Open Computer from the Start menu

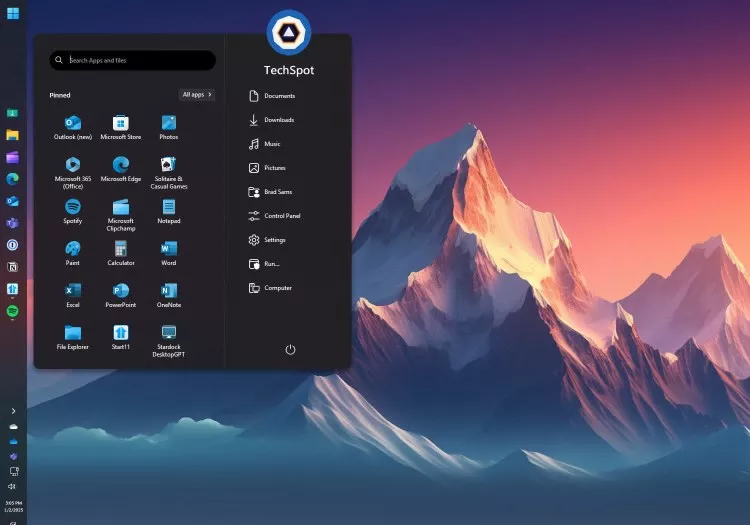[x=270, y=288]
